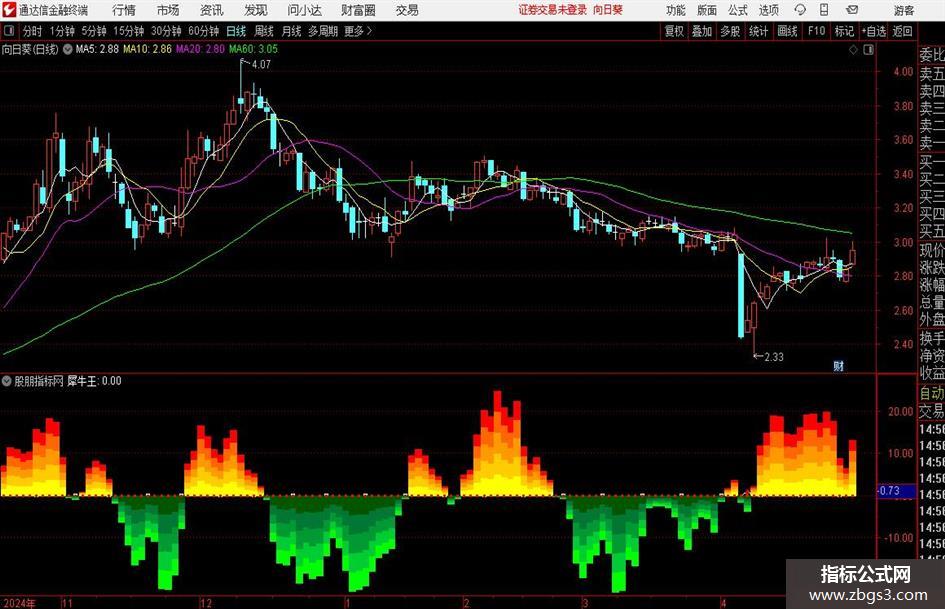Click the 标记 mark button

(x=844, y=31)
